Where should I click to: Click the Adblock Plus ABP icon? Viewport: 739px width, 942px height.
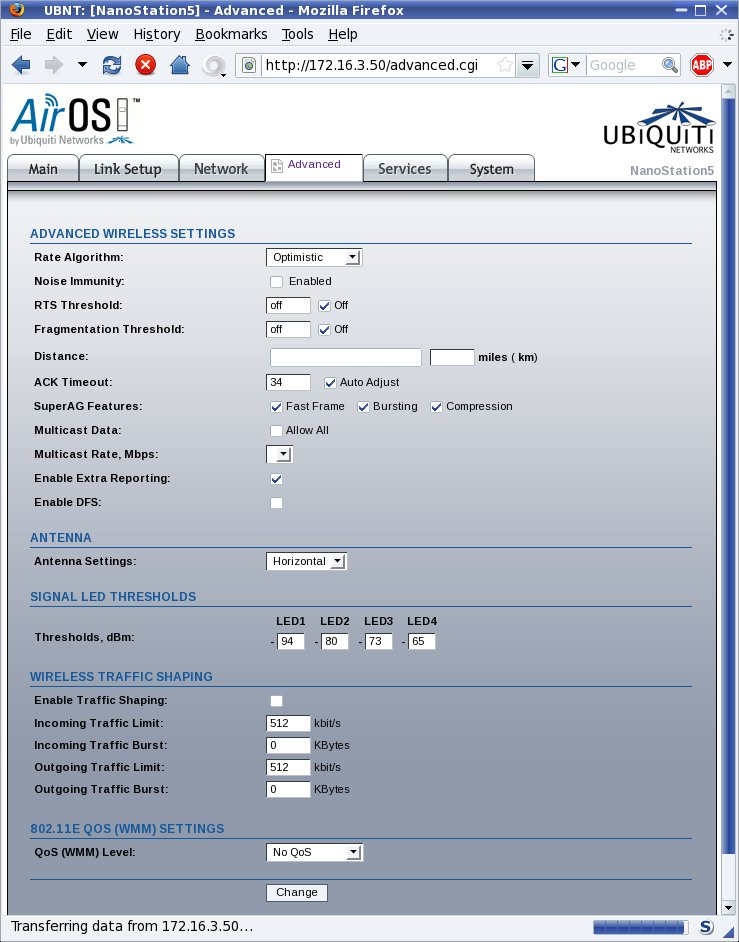pos(701,65)
